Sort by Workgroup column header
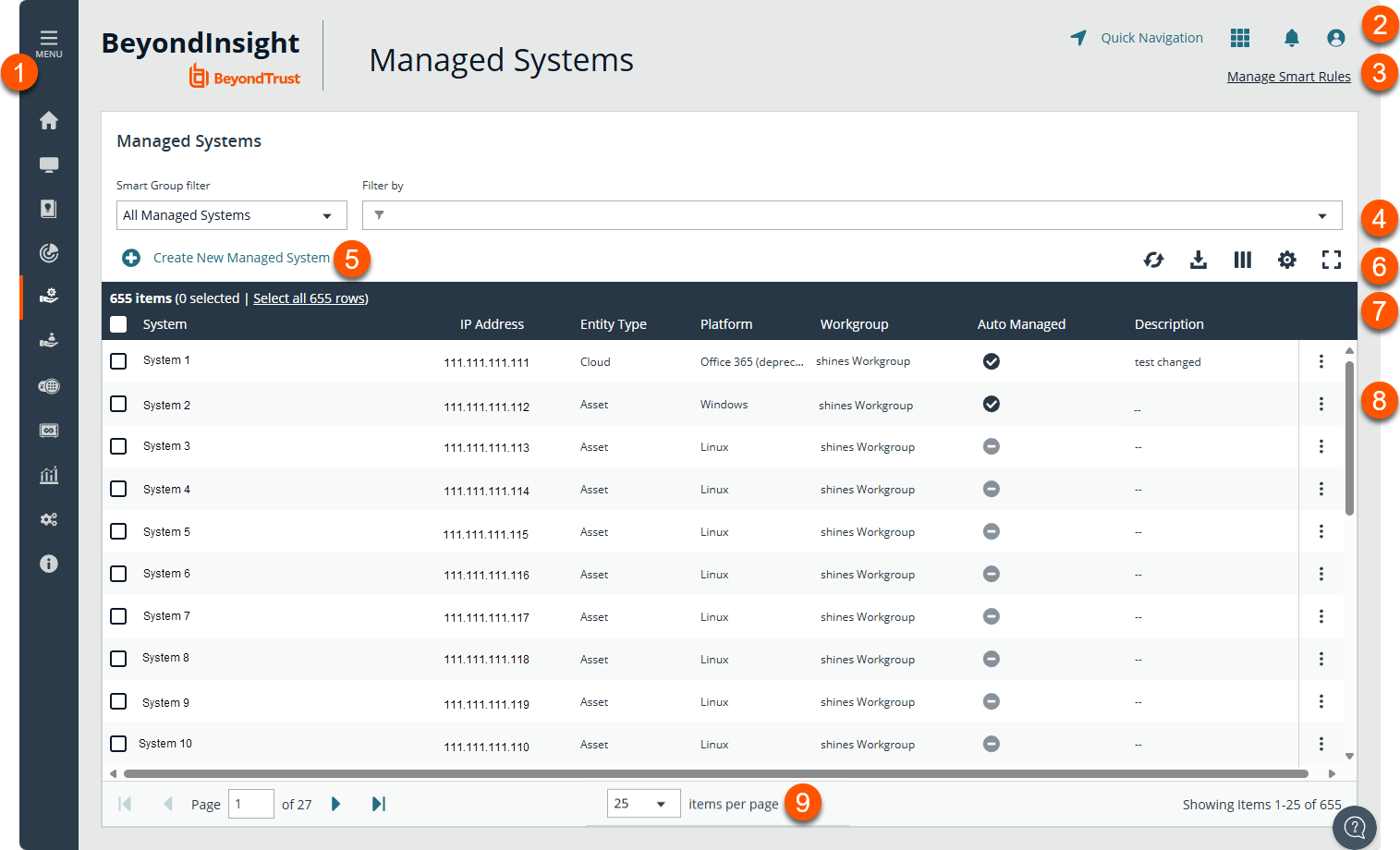Image resolution: width=1400 pixels, height=850 pixels. click(854, 324)
